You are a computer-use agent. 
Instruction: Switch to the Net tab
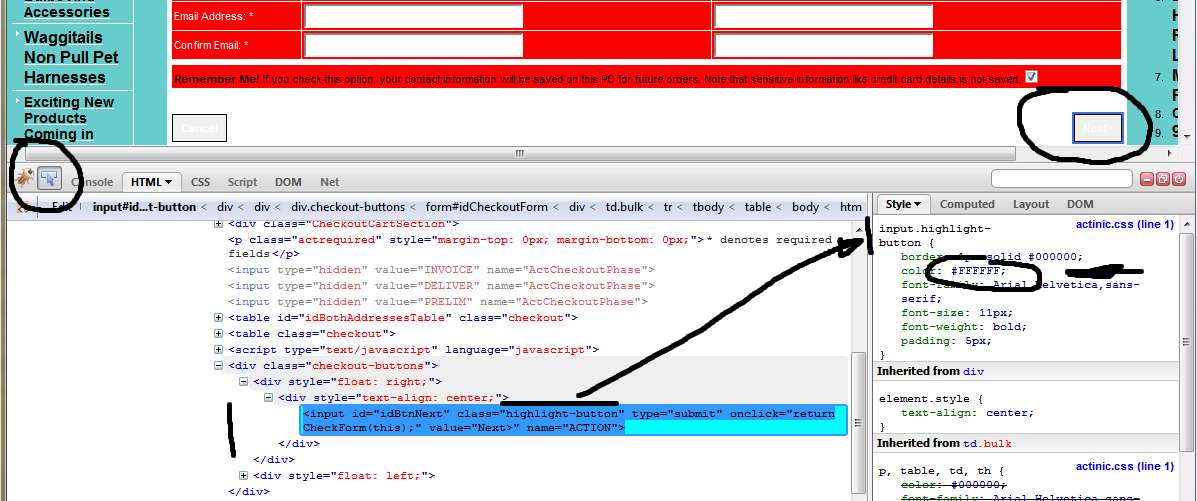329,182
